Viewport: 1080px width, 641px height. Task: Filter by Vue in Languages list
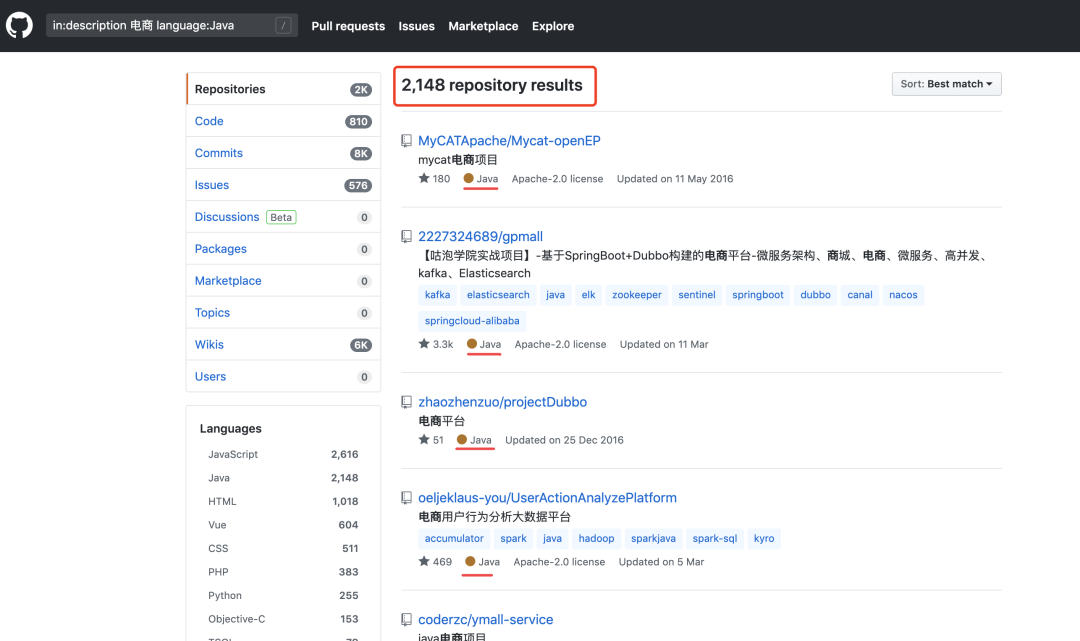coord(283,525)
